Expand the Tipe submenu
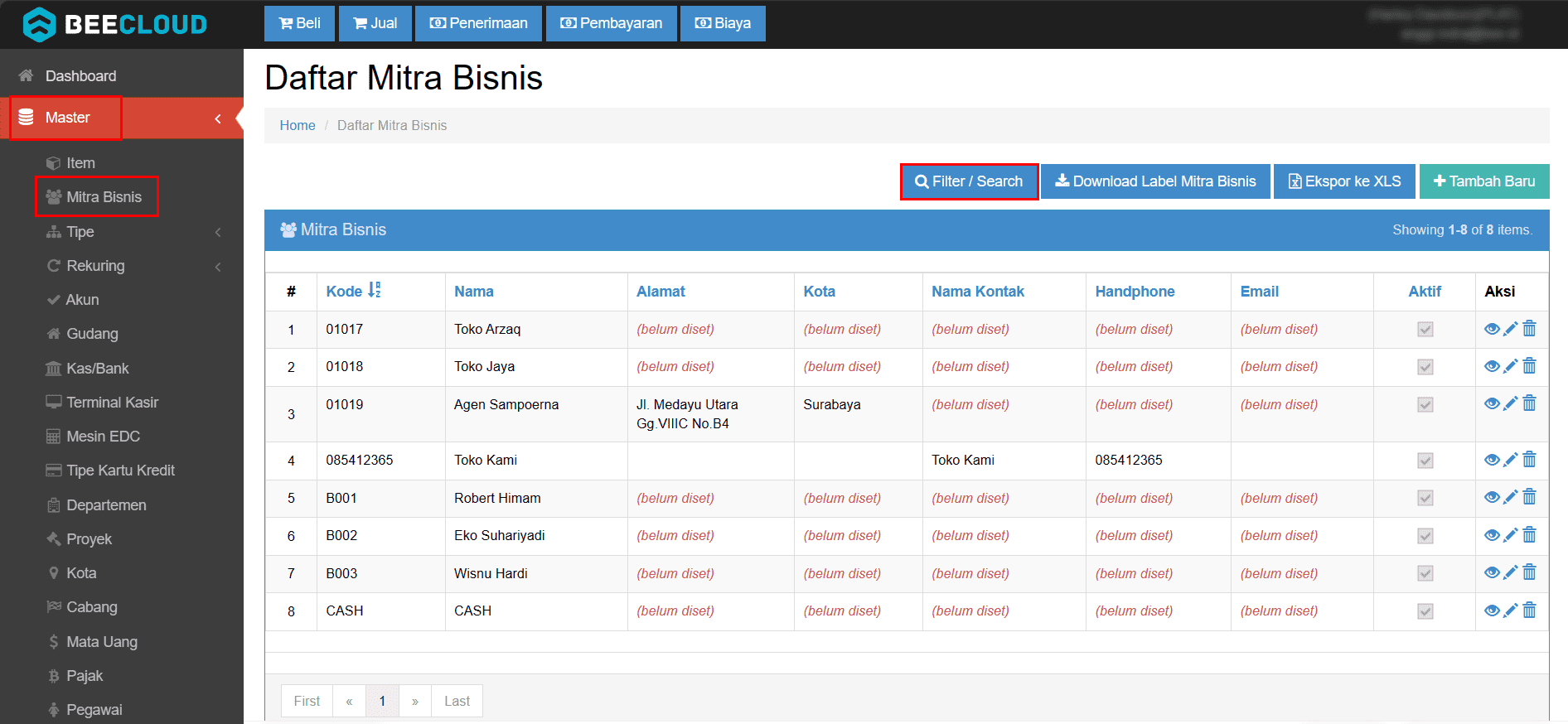This screenshot has height=724, width=1568. (218, 232)
